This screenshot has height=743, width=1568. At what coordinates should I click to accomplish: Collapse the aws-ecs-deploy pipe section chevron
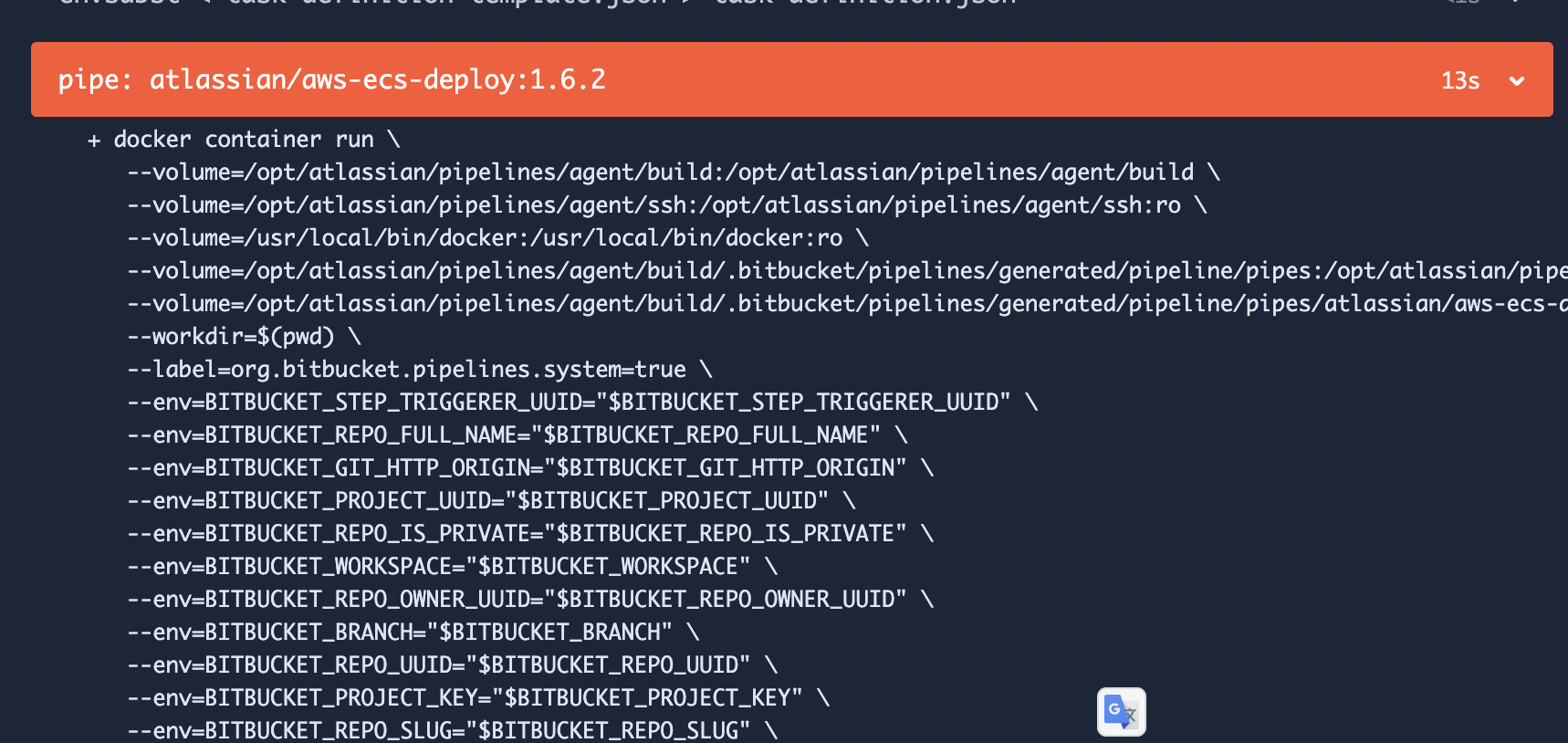(1517, 80)
